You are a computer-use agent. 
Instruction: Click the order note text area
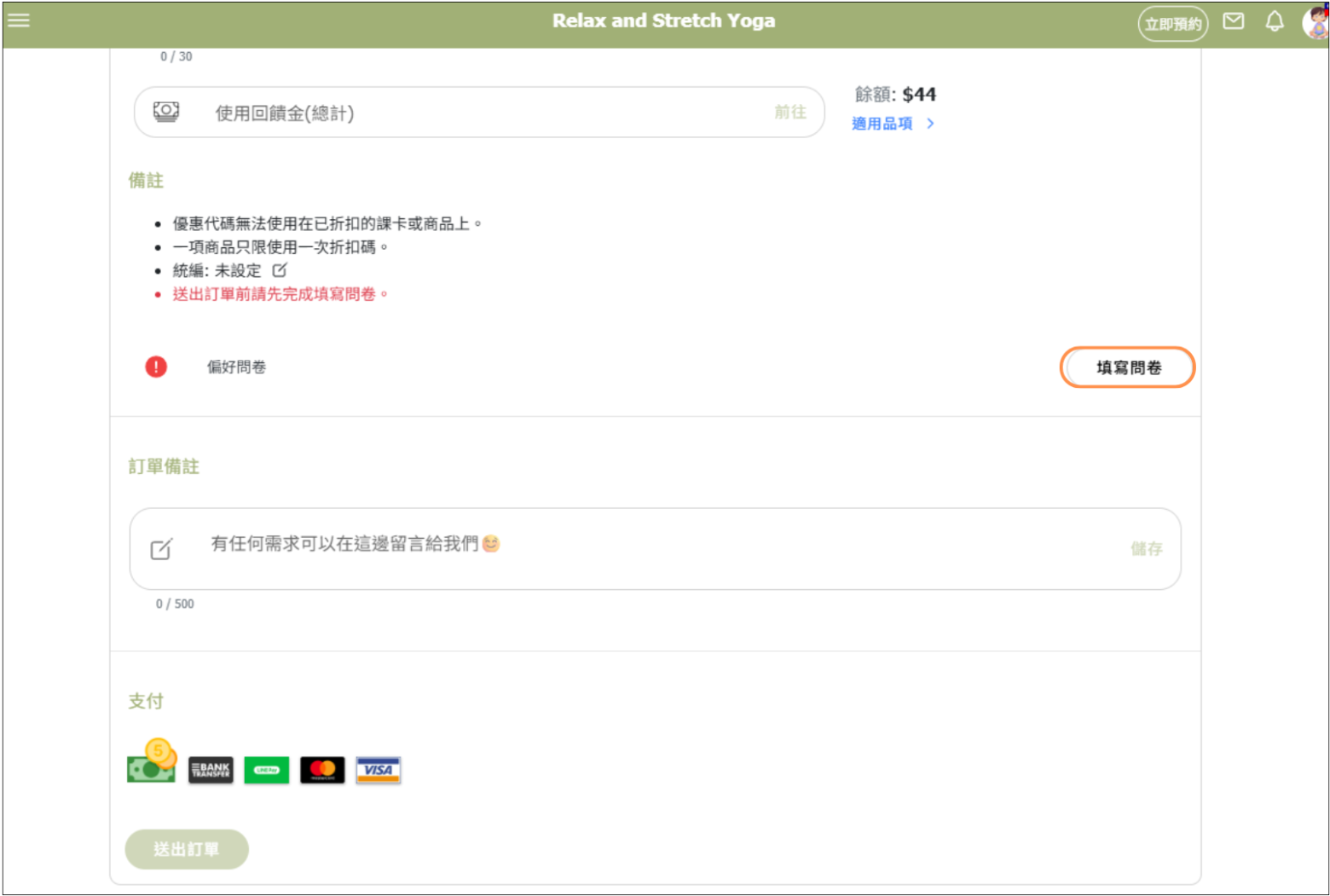coord(648,548)
